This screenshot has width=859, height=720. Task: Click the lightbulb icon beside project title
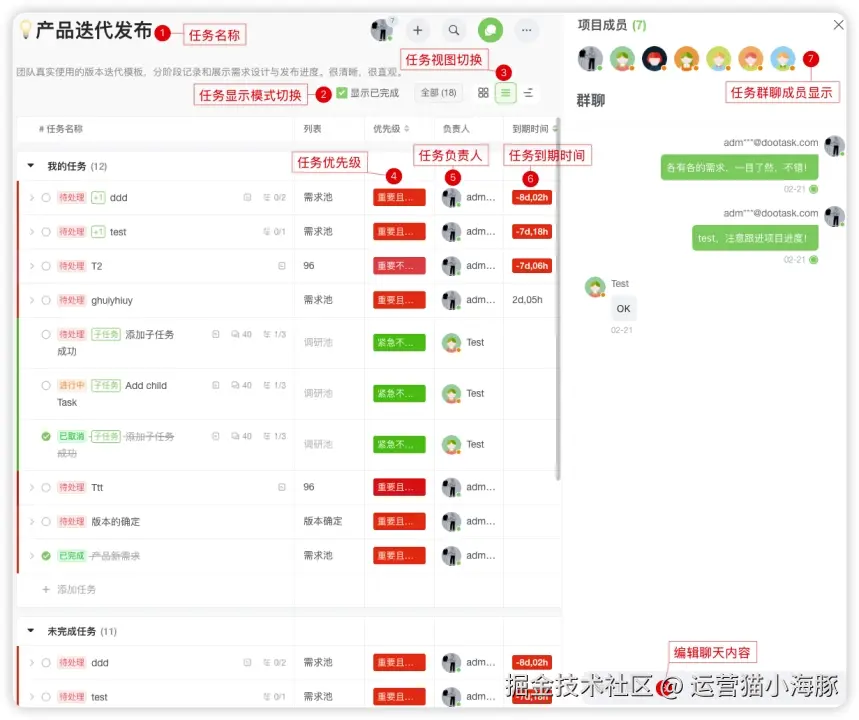(25, 30)
